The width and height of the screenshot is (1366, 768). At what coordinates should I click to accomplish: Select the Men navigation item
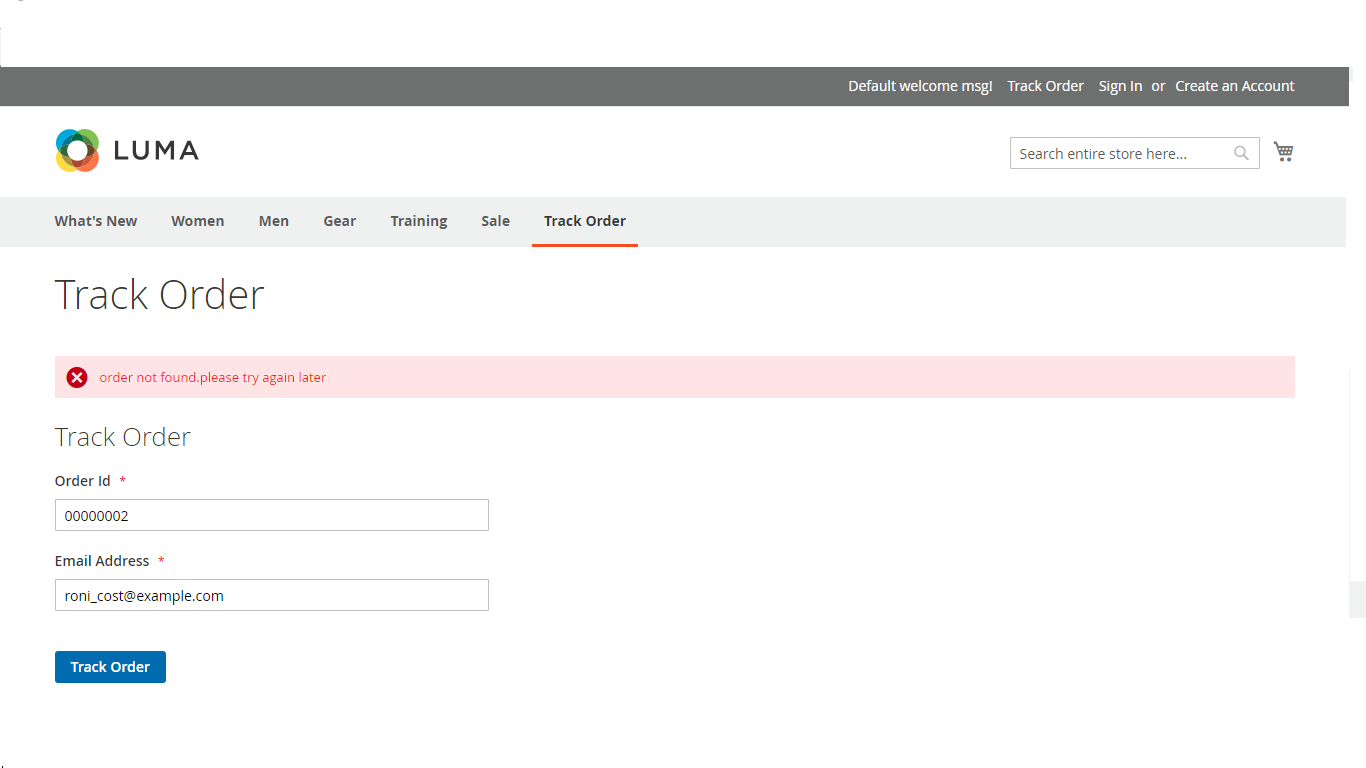click(274, 221)
